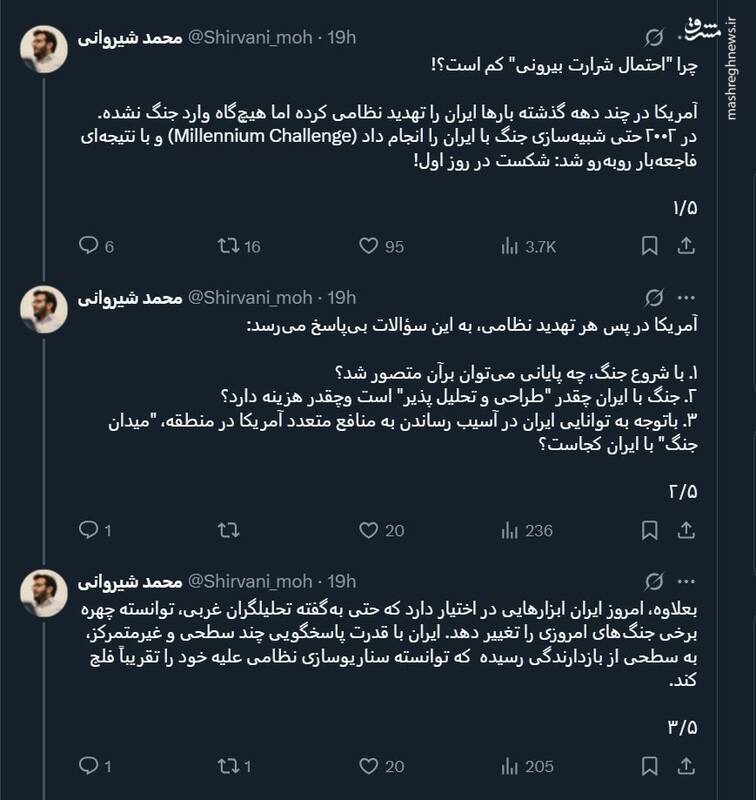Like the tweet with 95 likes
The image size is (756, 800).
click(x=368, y=247)
